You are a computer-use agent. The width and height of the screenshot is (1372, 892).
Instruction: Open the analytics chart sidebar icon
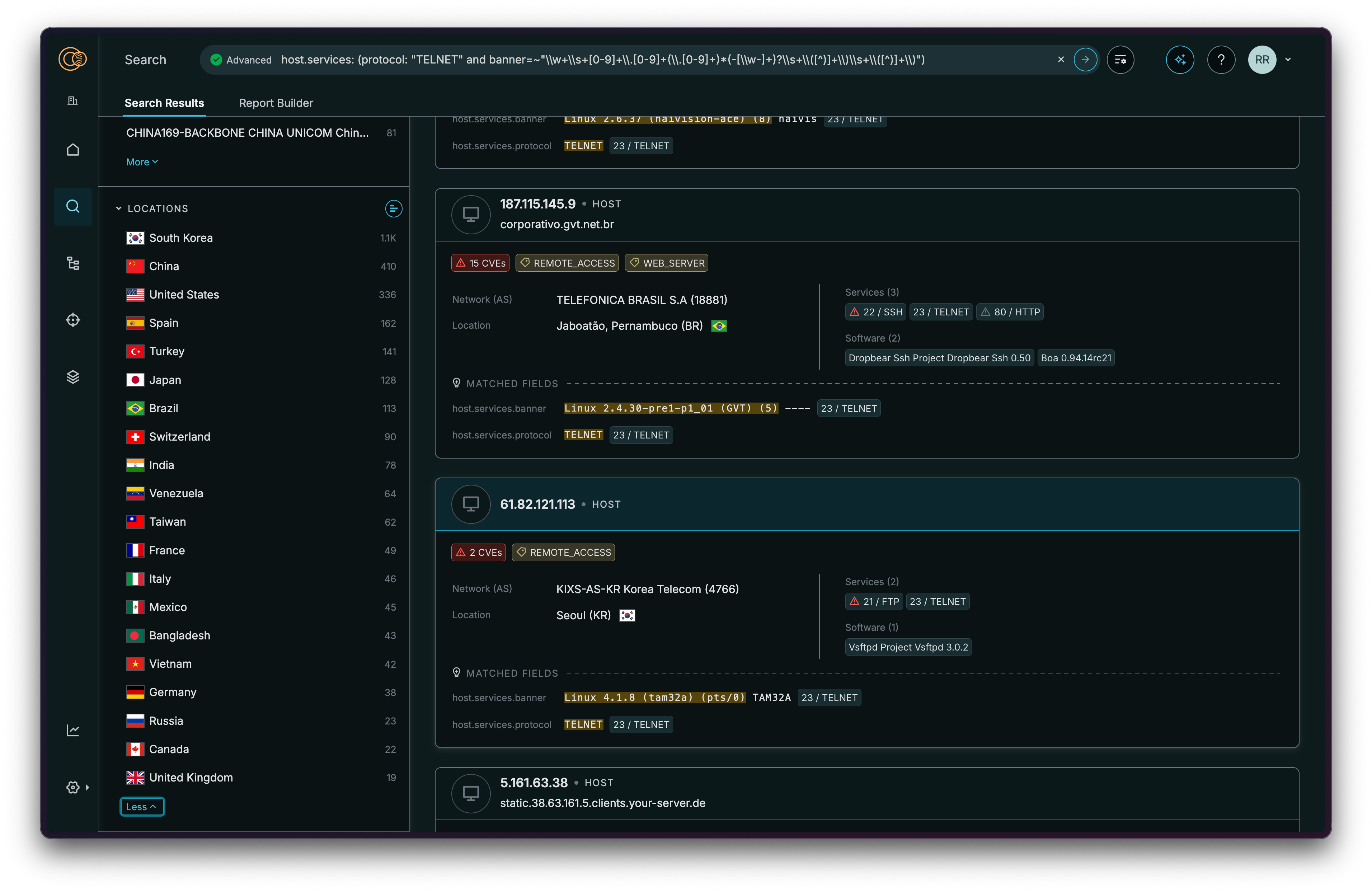point(72,731)
